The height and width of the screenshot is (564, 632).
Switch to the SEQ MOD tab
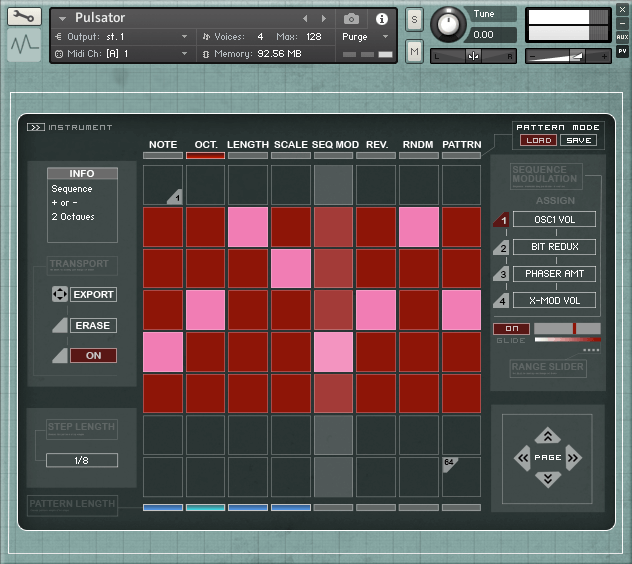click(335, 145)
